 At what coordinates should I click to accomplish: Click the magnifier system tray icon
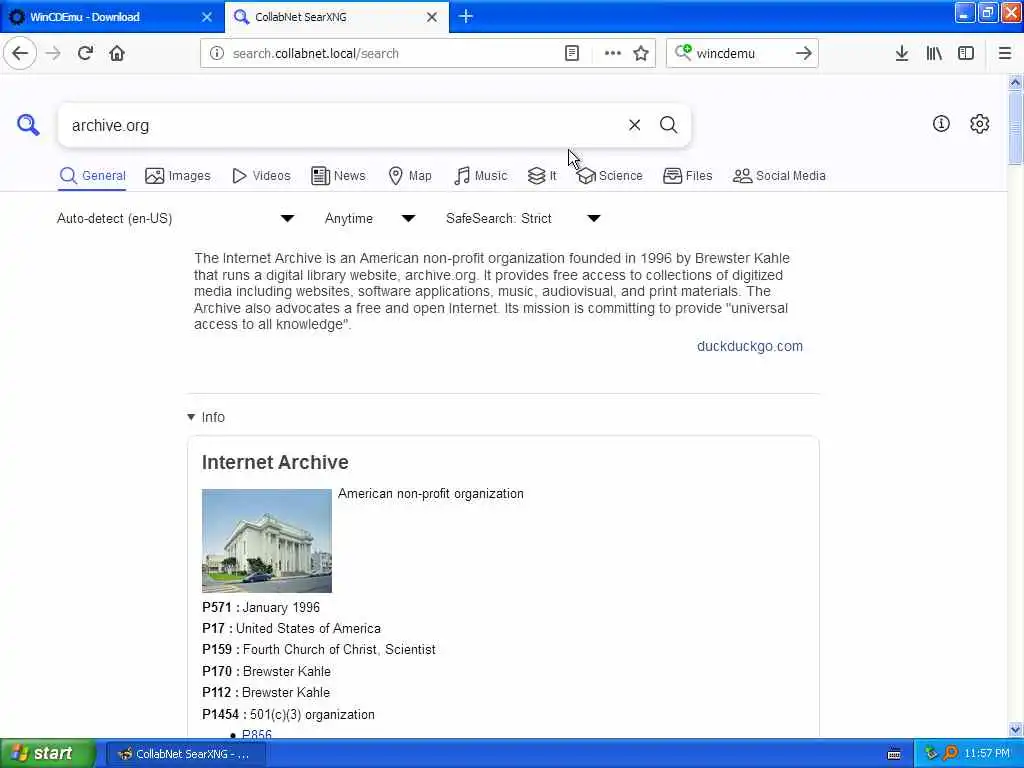pos(950,754)
